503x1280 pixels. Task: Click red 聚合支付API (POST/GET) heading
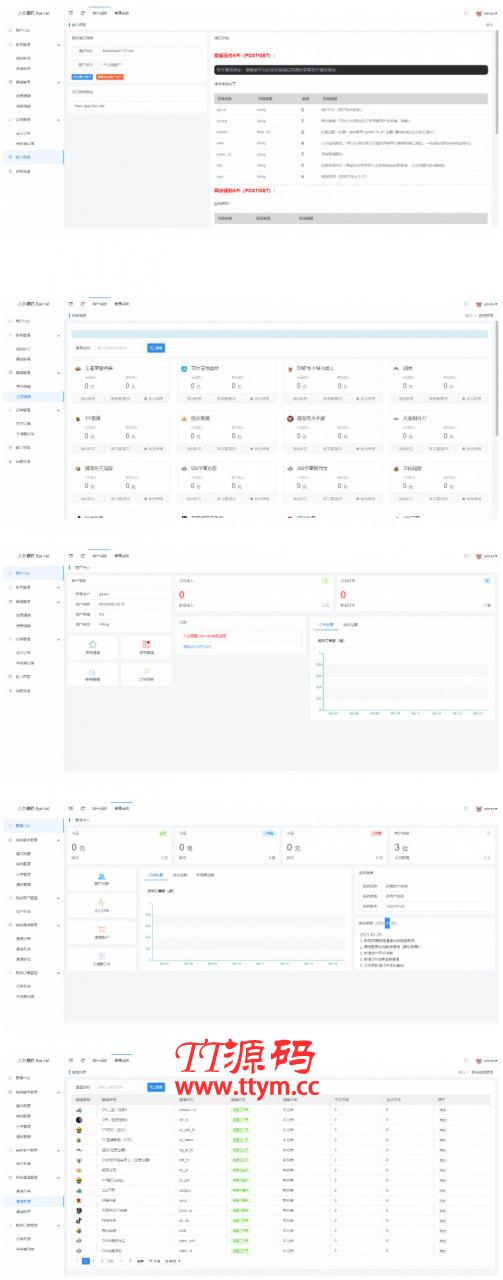click(x=243, y=55)
